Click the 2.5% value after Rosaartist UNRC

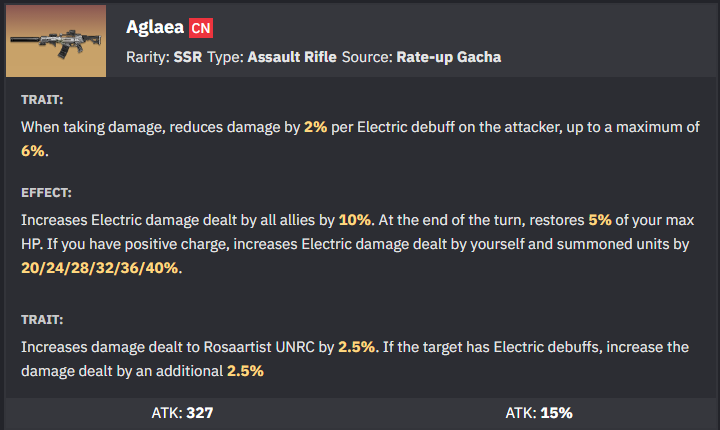(x=356, y=348)
